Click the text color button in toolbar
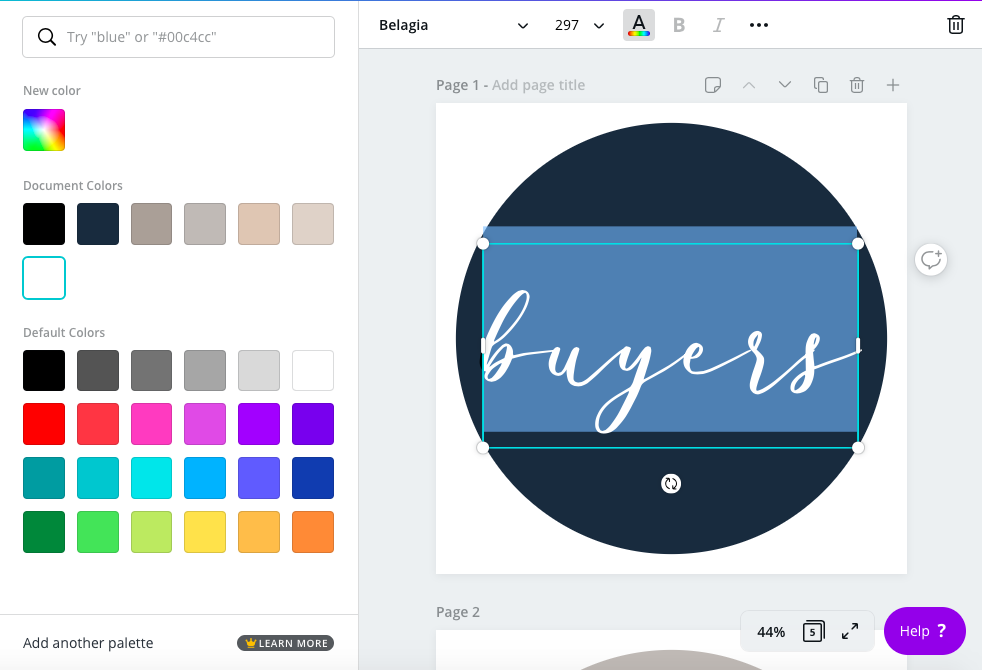This screenshot has width=982, height=670. 638,25
